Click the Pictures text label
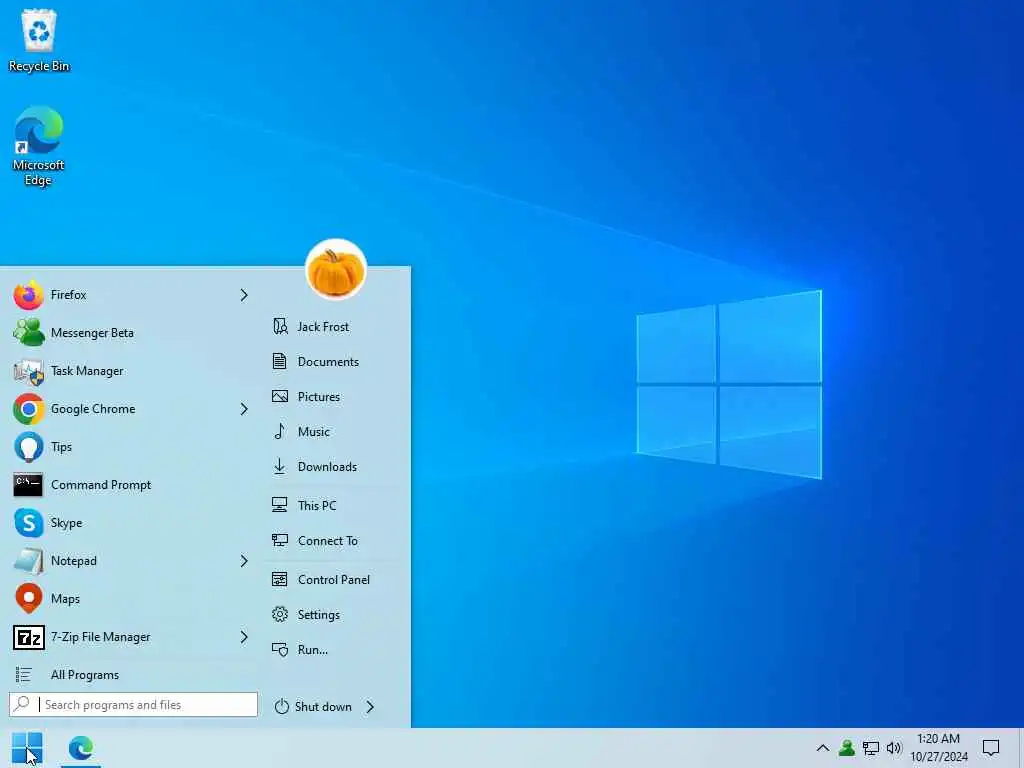 click(319, 397)
